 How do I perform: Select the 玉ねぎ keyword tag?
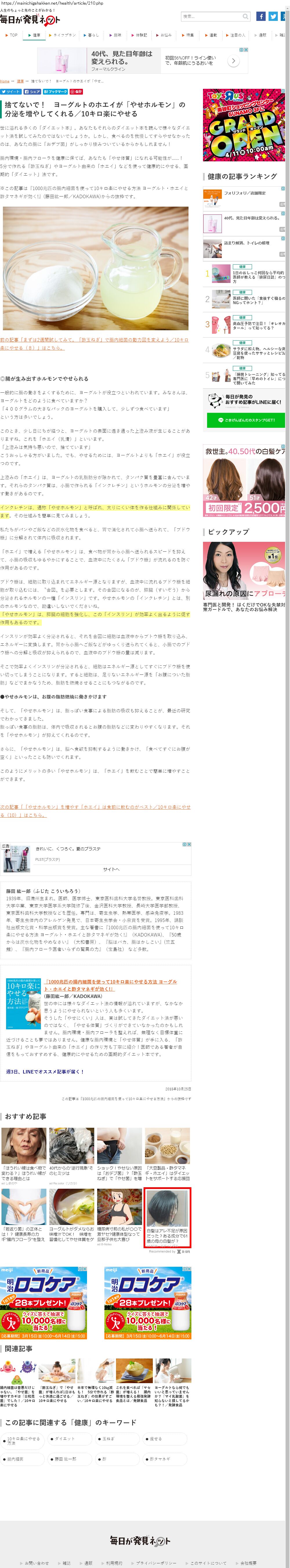[x=117, y=1439]
